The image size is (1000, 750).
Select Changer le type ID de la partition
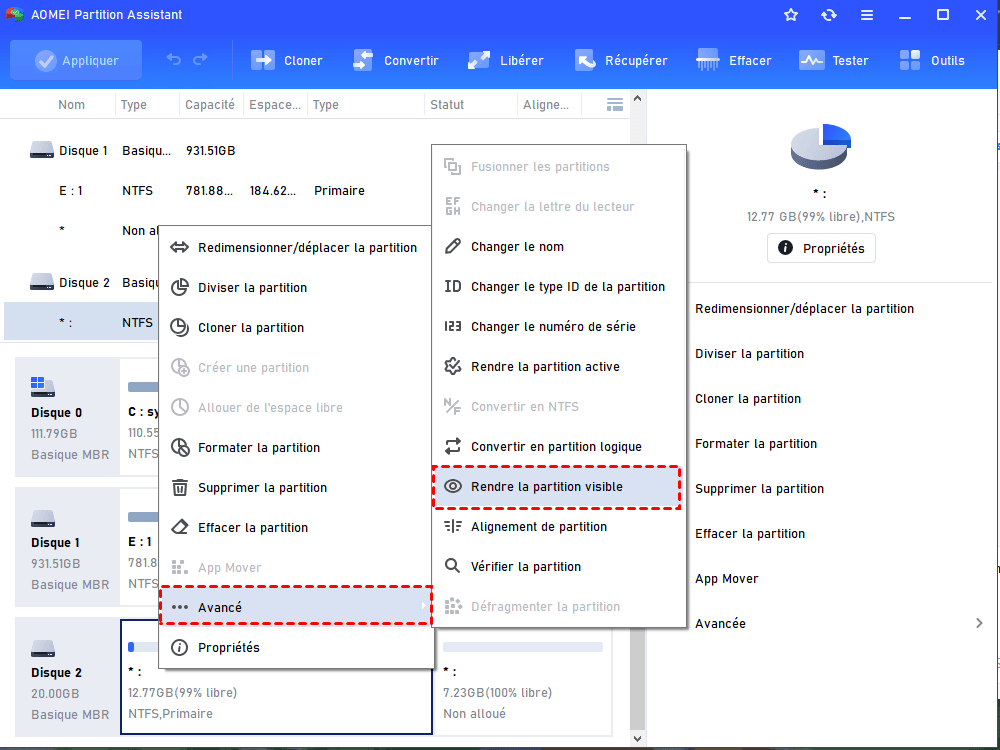pos(559,287)
